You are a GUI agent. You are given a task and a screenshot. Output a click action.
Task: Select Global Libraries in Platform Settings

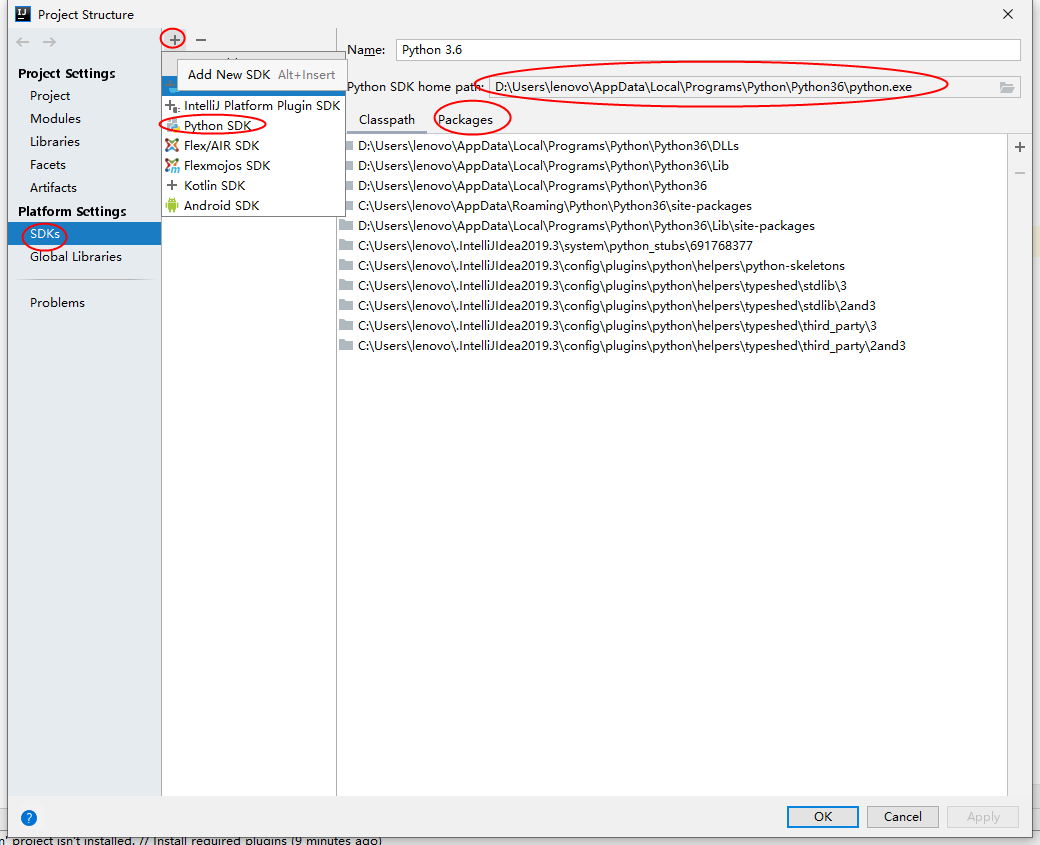click(x=75, y=256)
